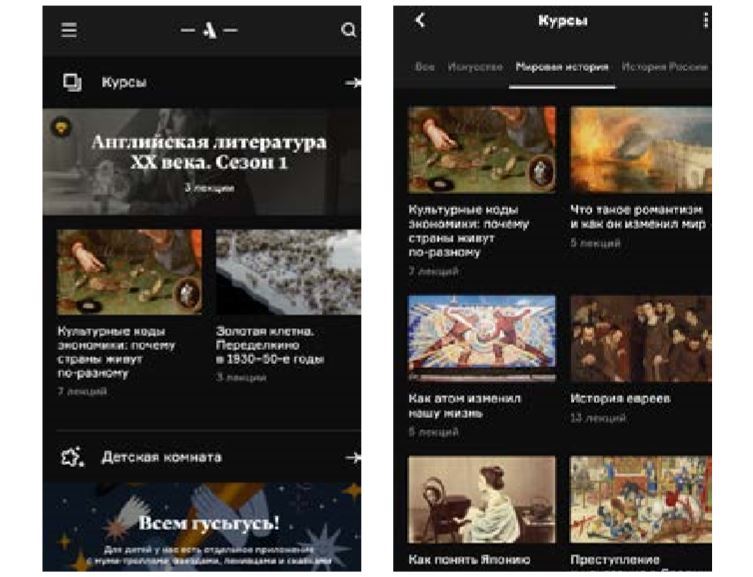Tap the Что такое романтизм title text
Viewport: 753px width, 577px height.
point(638,217)
